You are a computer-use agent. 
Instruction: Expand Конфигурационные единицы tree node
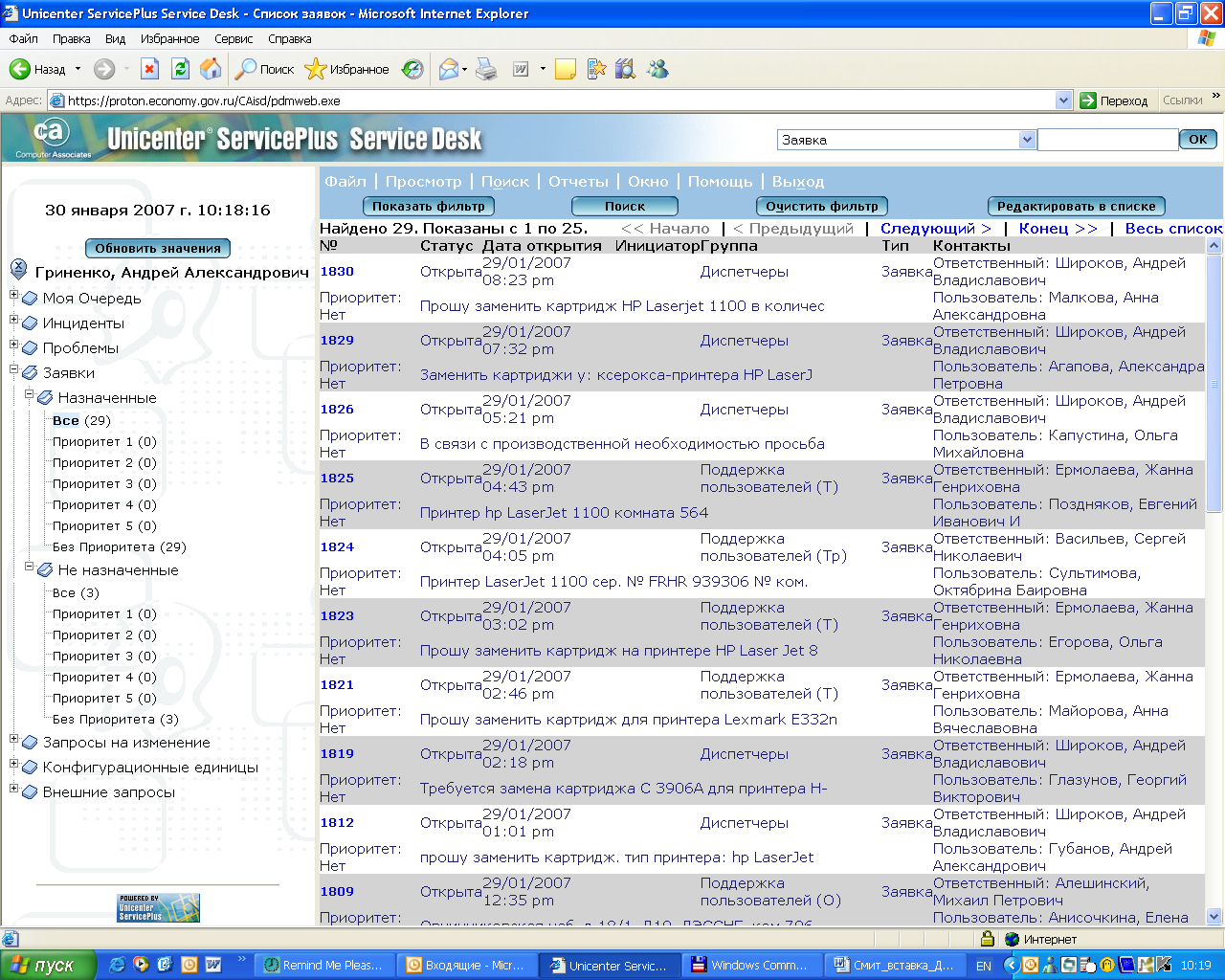pos(14,764)
